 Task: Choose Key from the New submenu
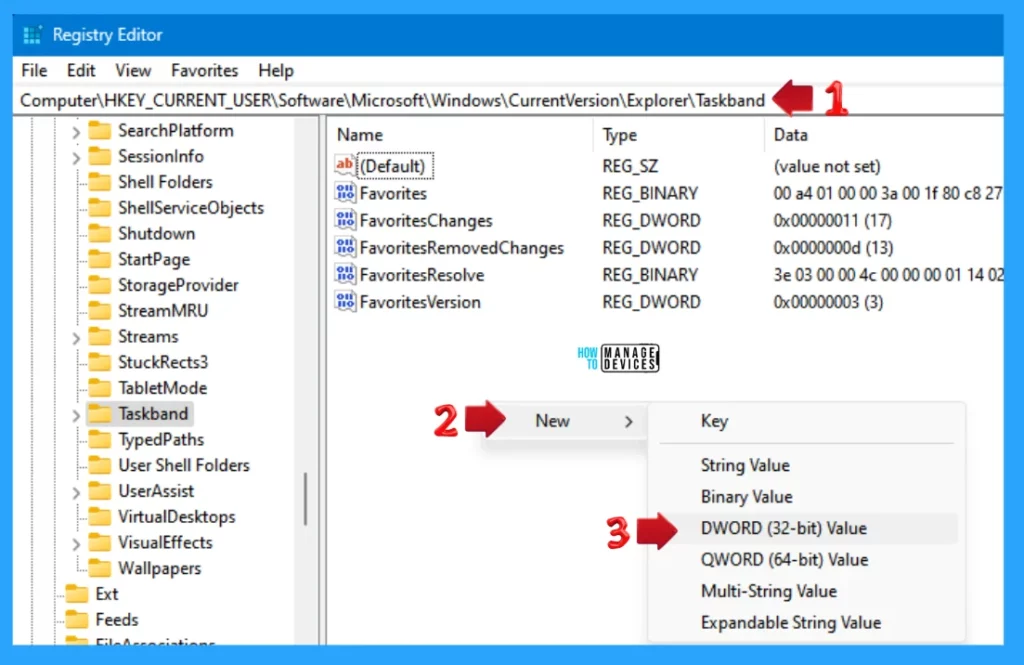(x=807, y=421)
